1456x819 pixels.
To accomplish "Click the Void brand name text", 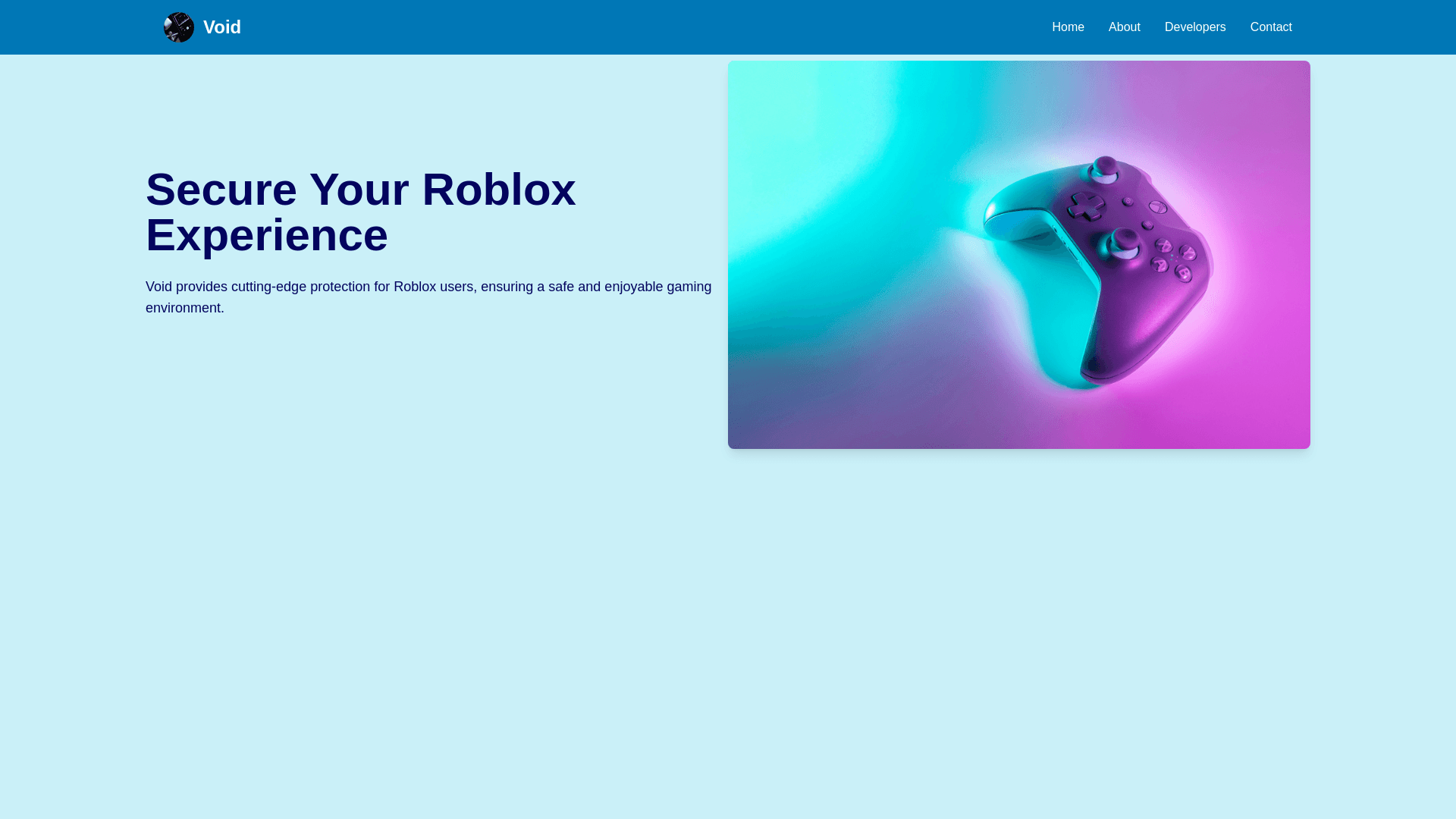I will point(221,27).
